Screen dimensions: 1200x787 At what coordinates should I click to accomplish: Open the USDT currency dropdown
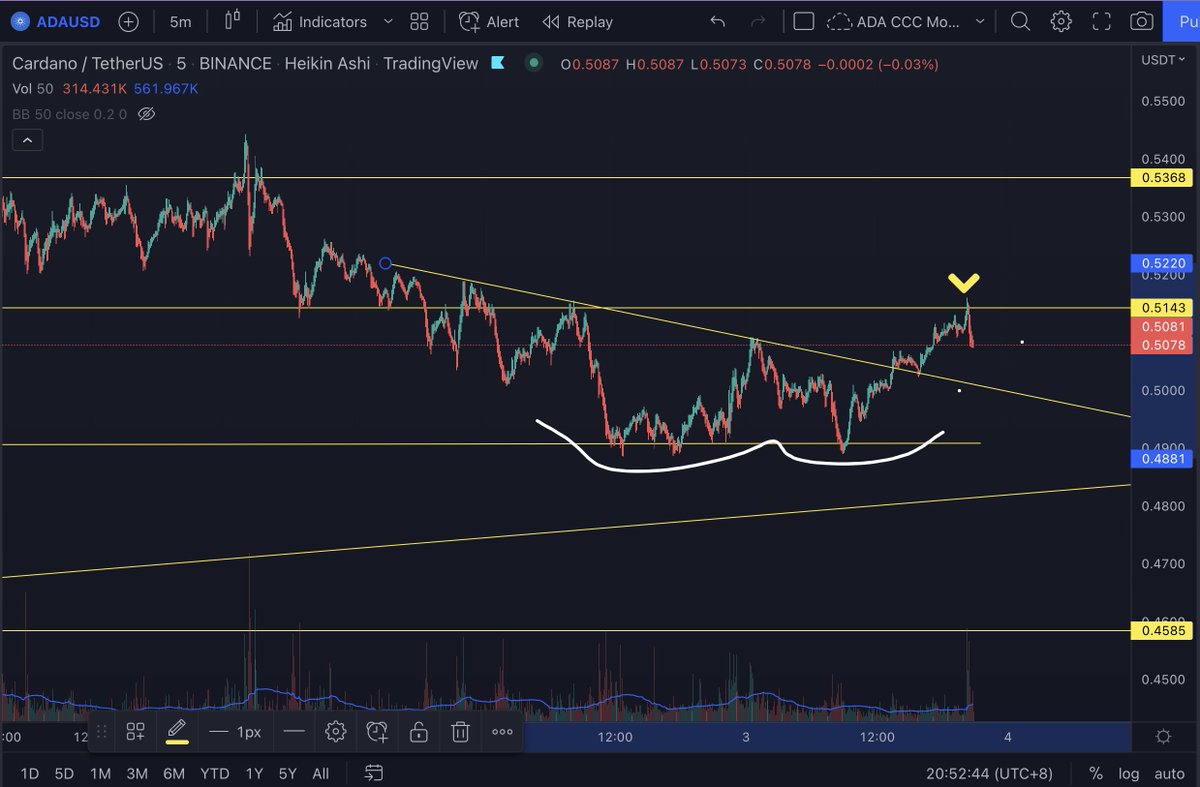tap(1162, 60)
